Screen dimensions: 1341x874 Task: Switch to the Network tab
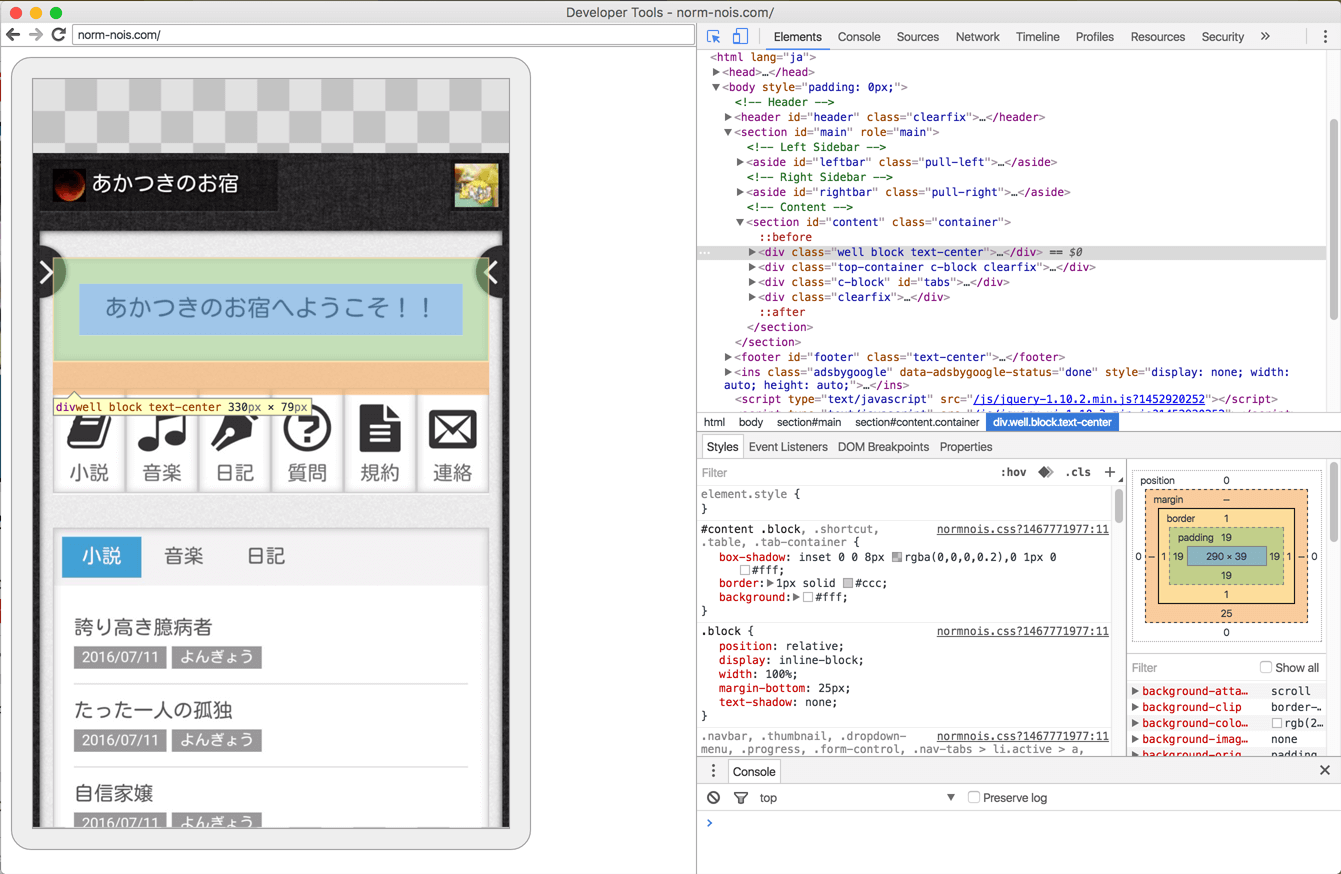(x=977, y=37)
